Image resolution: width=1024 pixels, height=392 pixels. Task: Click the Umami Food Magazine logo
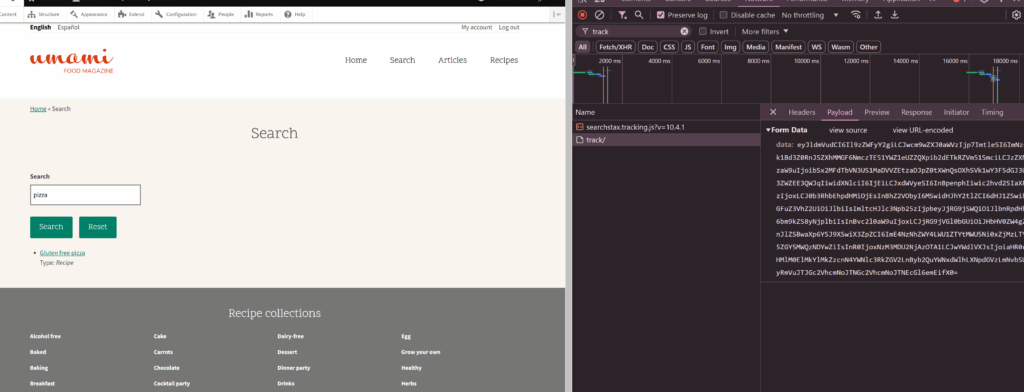pos(72,61)
